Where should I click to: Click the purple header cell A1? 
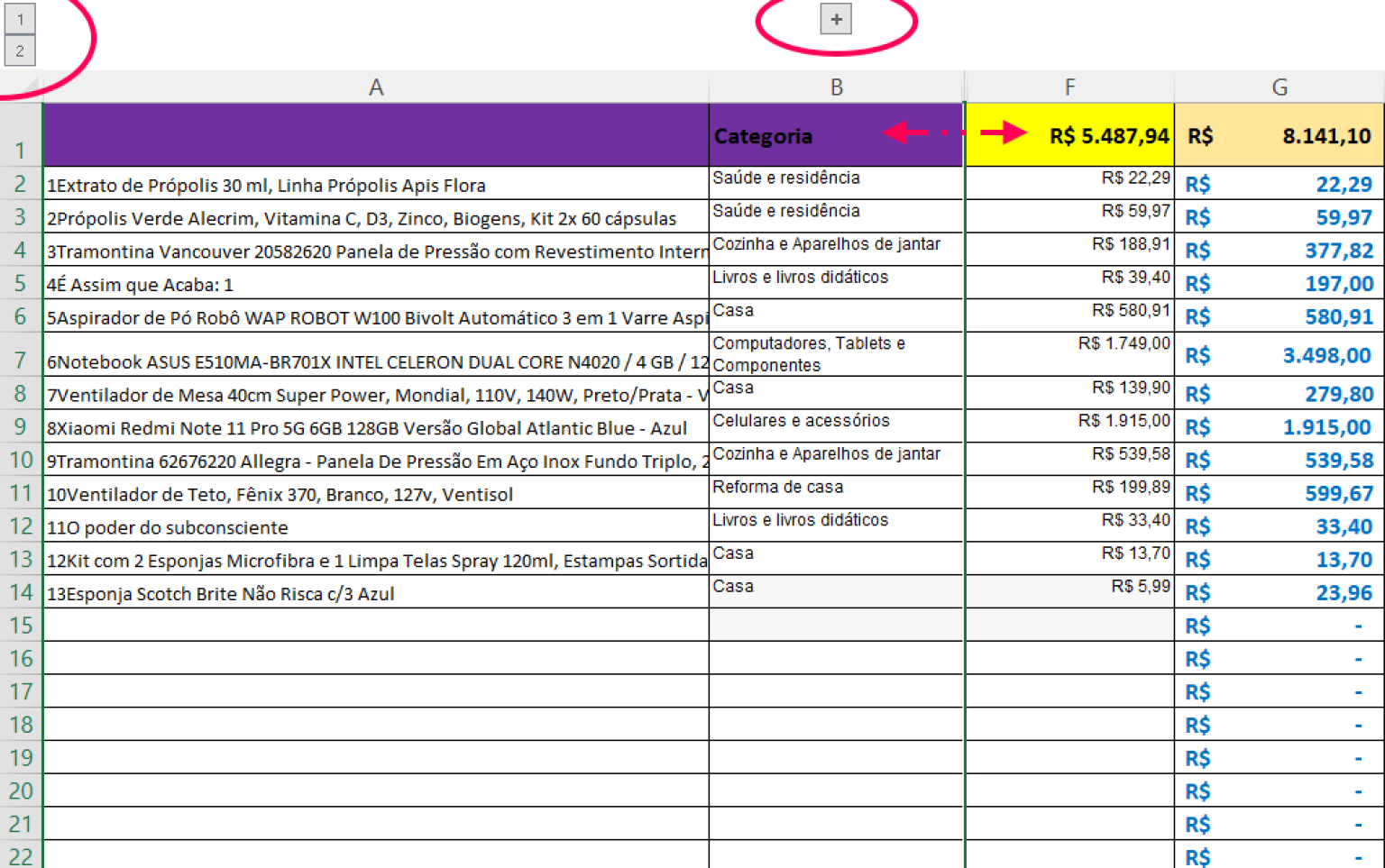[x=376, y=135]
